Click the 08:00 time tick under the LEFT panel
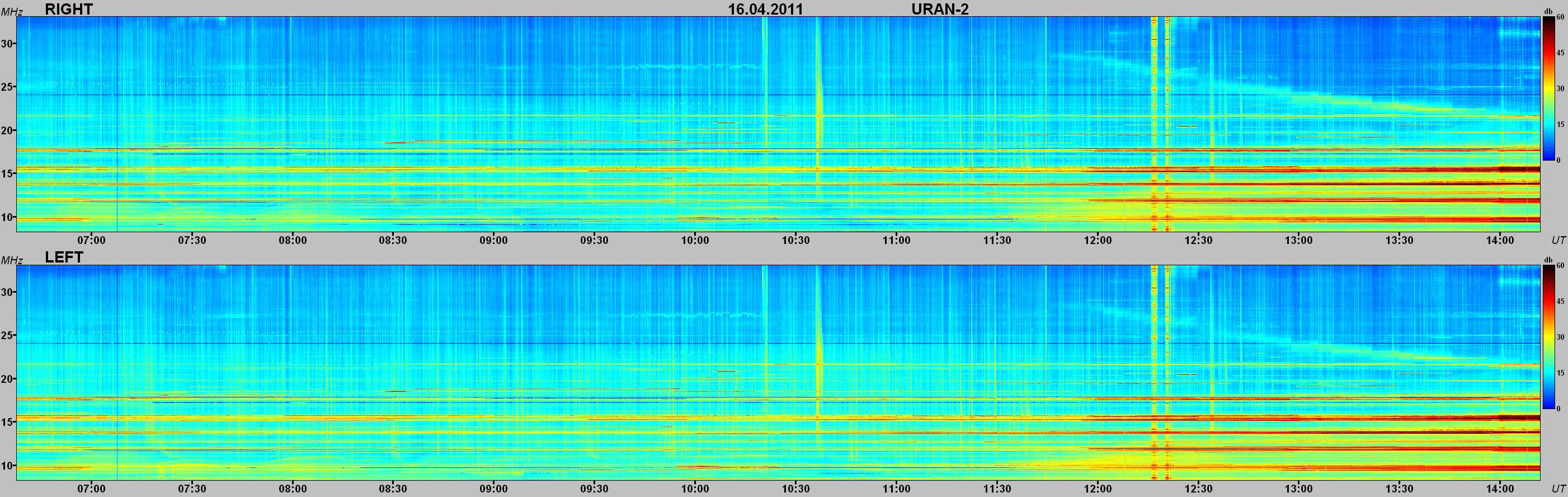 coord(293,489)
